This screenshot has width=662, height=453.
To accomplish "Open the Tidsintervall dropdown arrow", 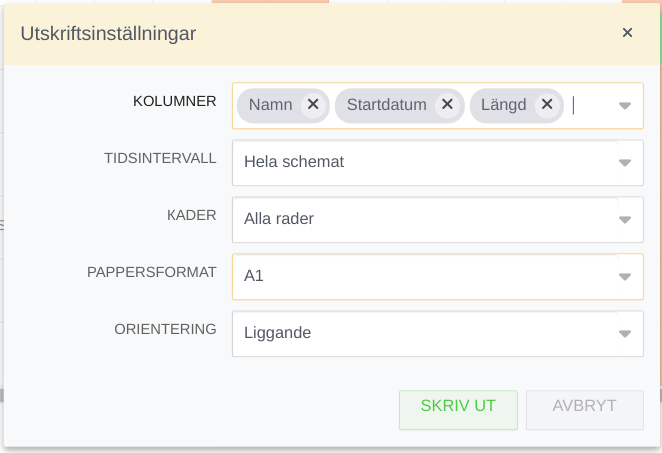I will coord(625,162).
